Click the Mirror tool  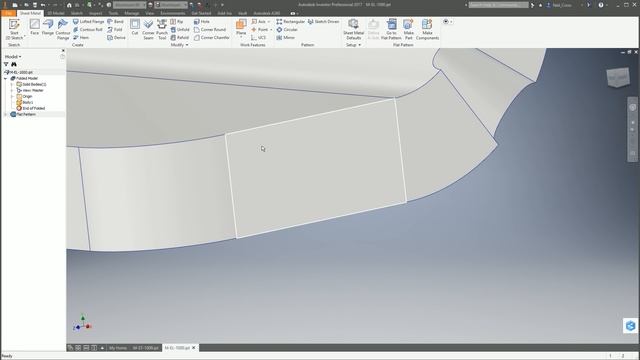point(285,38)
